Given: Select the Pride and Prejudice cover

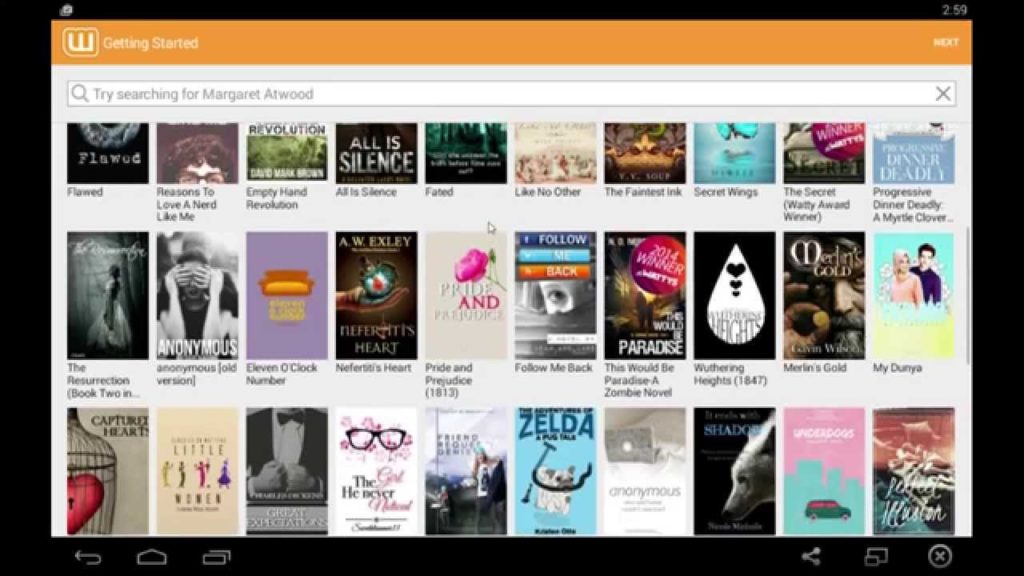Looking at the screenshot, I should click(466, 295).
